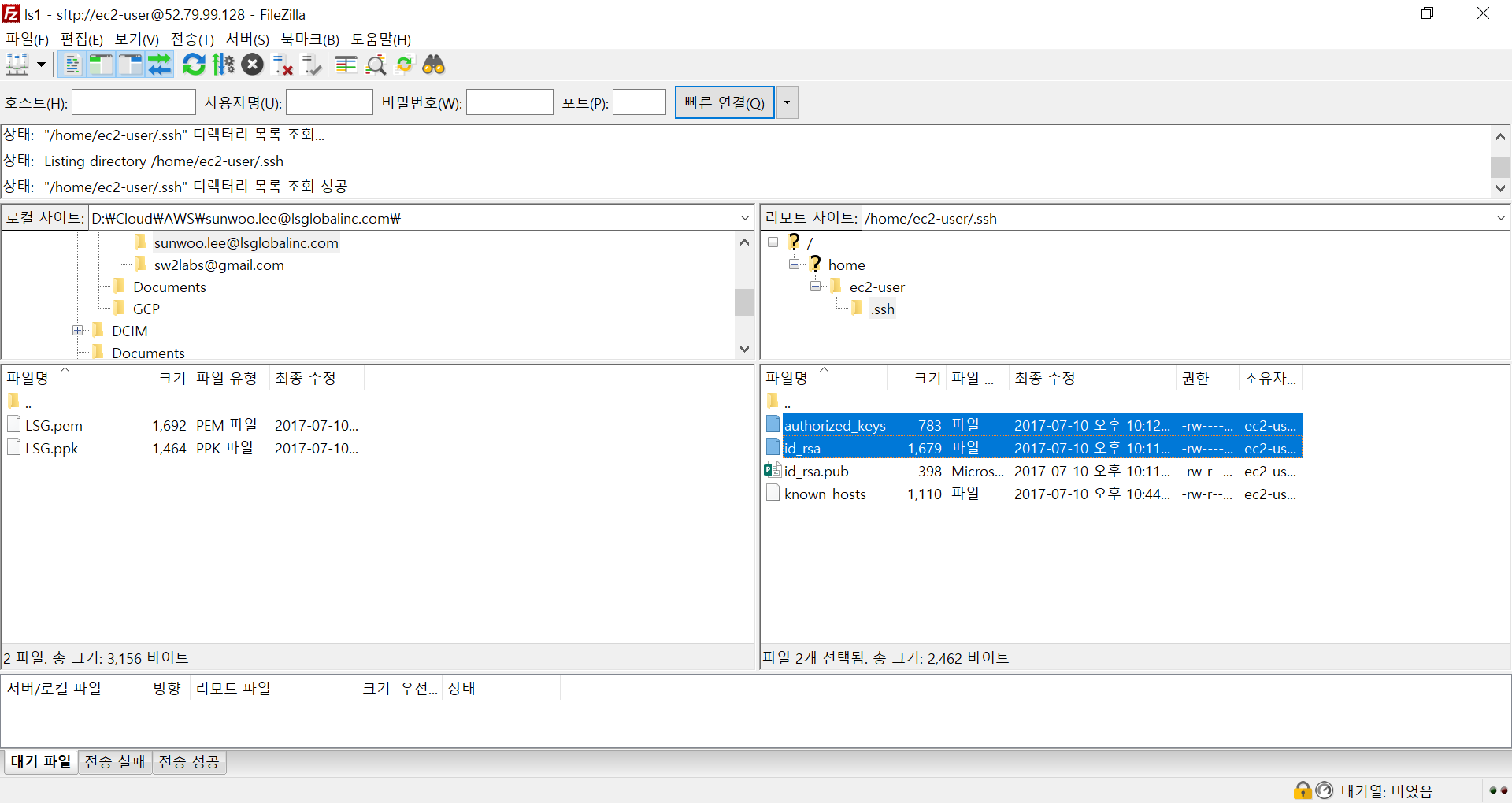Toggle local directory tree display

coord(101,65)
